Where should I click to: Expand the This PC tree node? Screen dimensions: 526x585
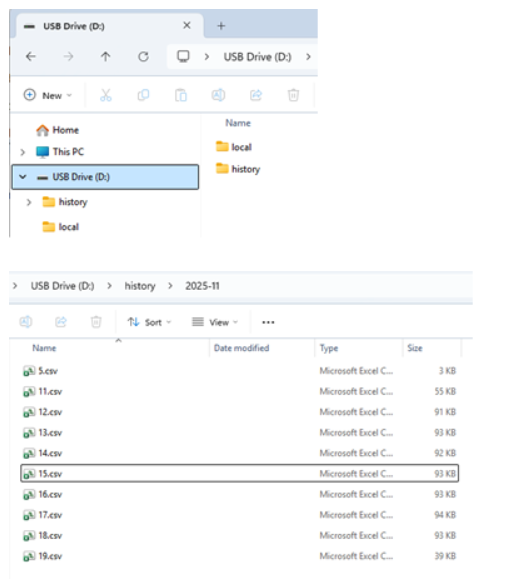(x=22, y=152)
